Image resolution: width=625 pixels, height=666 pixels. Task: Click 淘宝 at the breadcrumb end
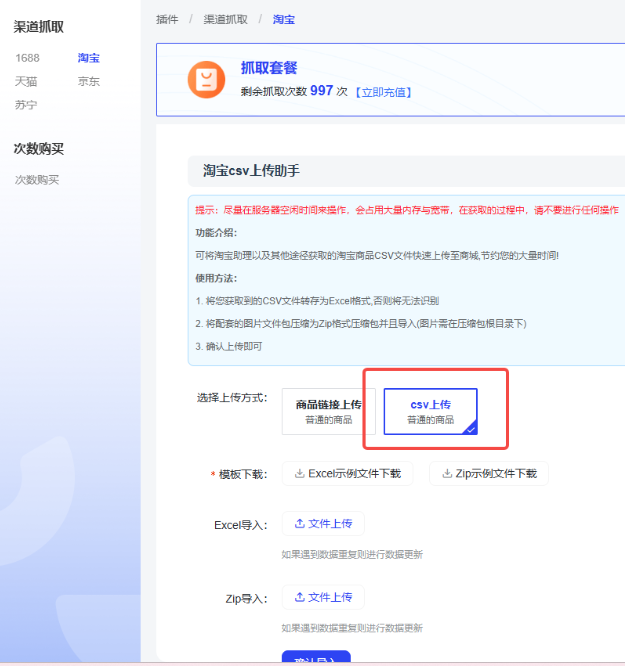[284, 19]
